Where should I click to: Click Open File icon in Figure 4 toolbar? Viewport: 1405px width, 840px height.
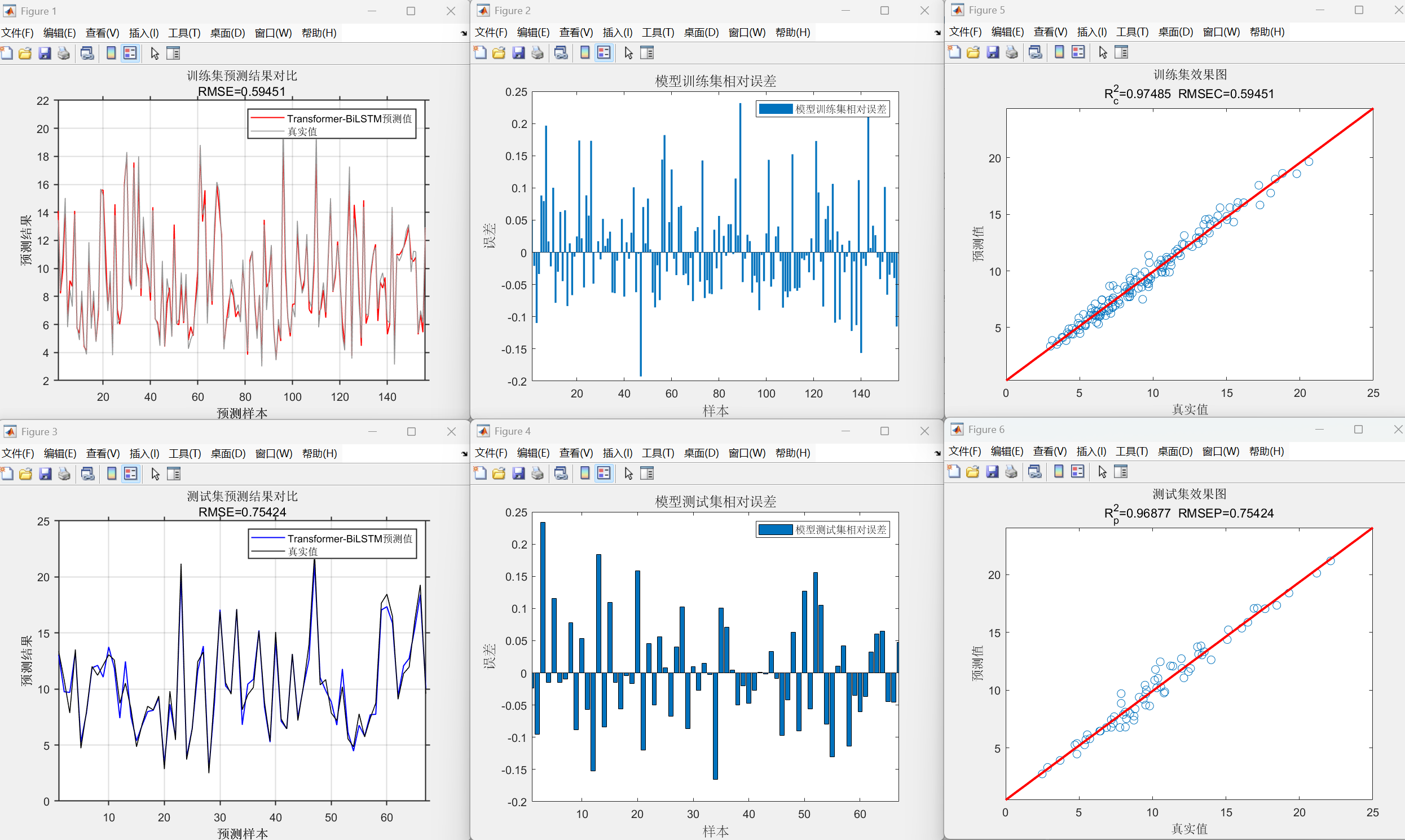click(499, 473)
